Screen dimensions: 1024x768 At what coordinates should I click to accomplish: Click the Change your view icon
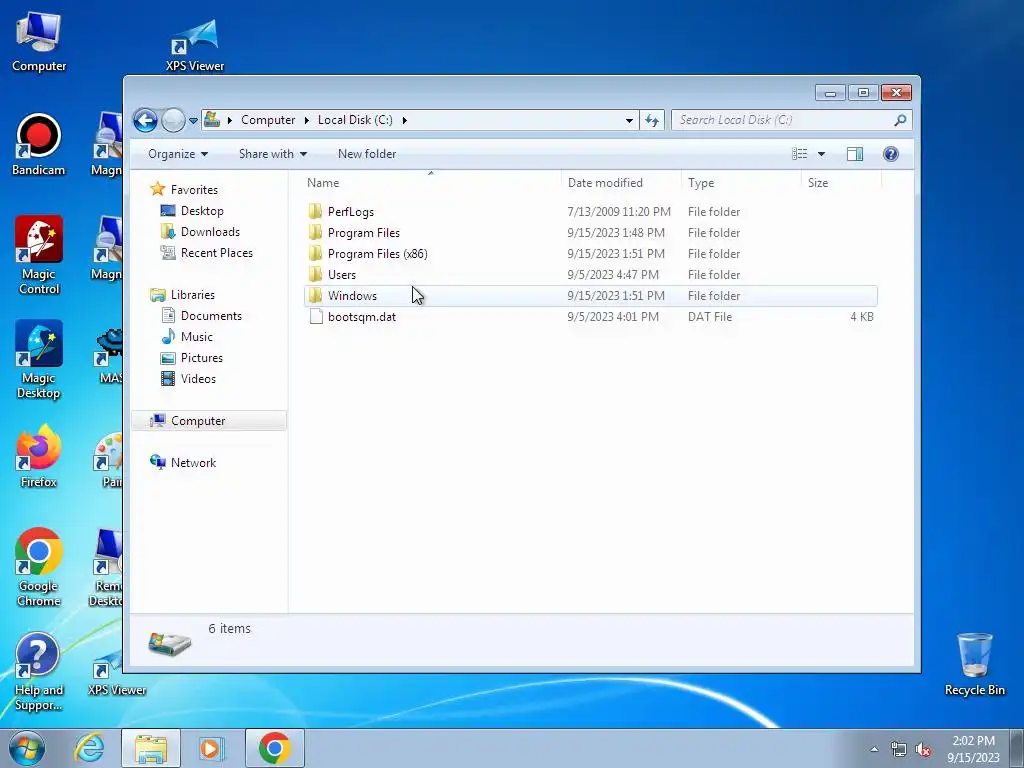coord(799,154)
